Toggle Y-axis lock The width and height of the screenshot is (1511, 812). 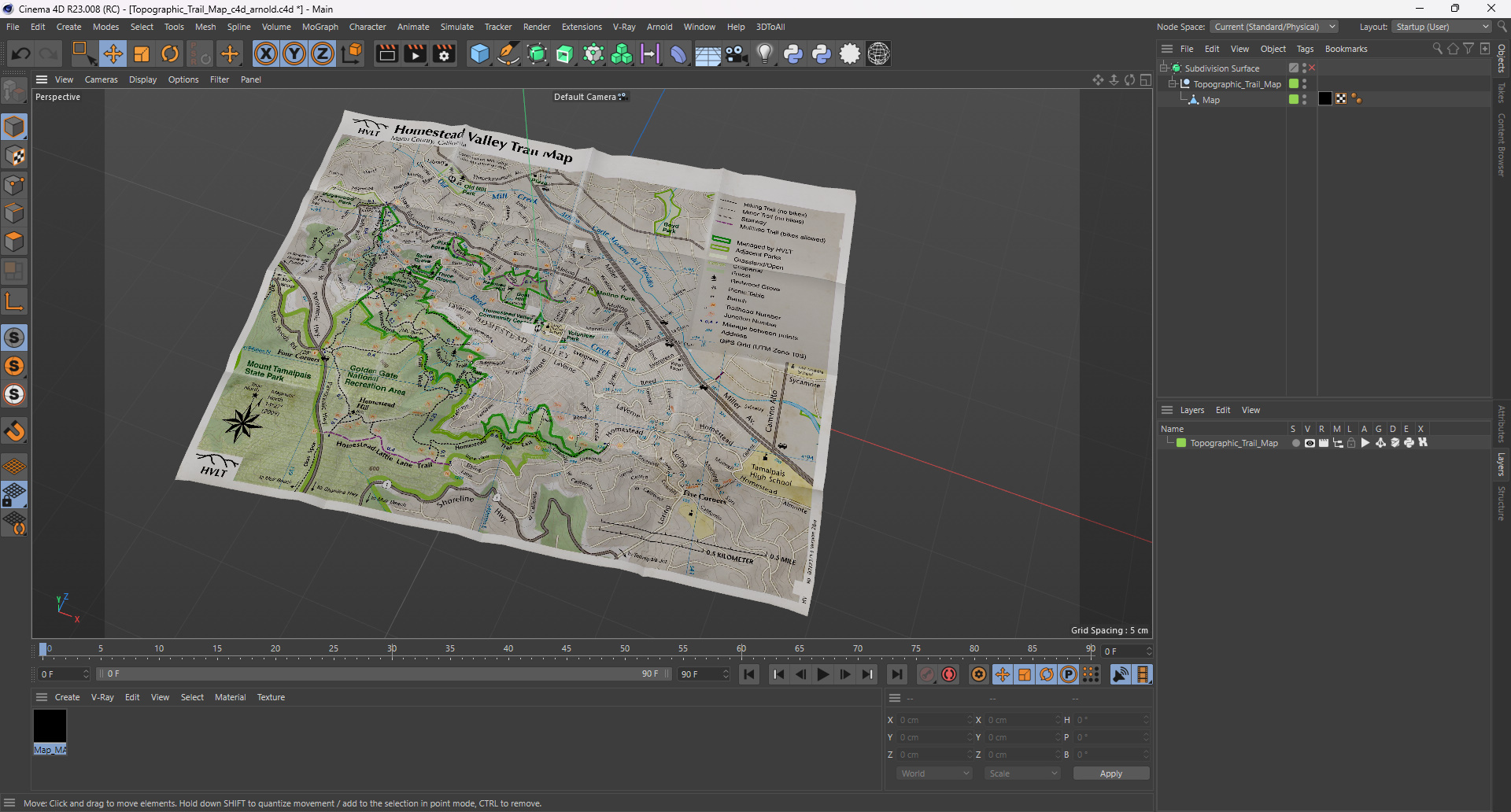[x=294, y=54]
